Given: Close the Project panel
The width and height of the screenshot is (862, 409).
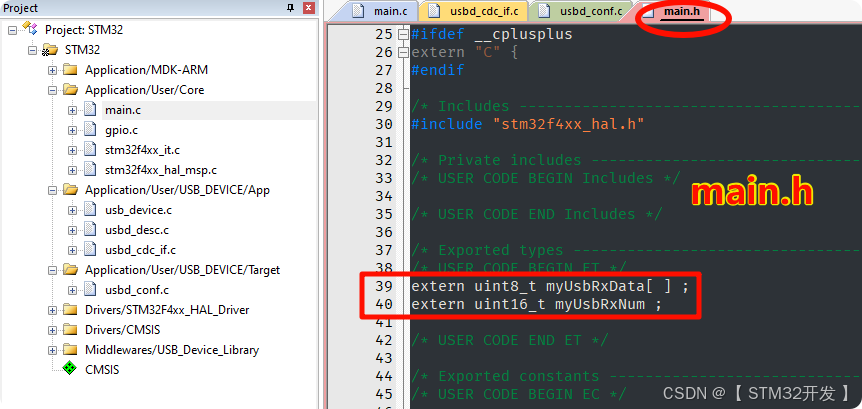Looking at the screenshot, I should [308, 8].
